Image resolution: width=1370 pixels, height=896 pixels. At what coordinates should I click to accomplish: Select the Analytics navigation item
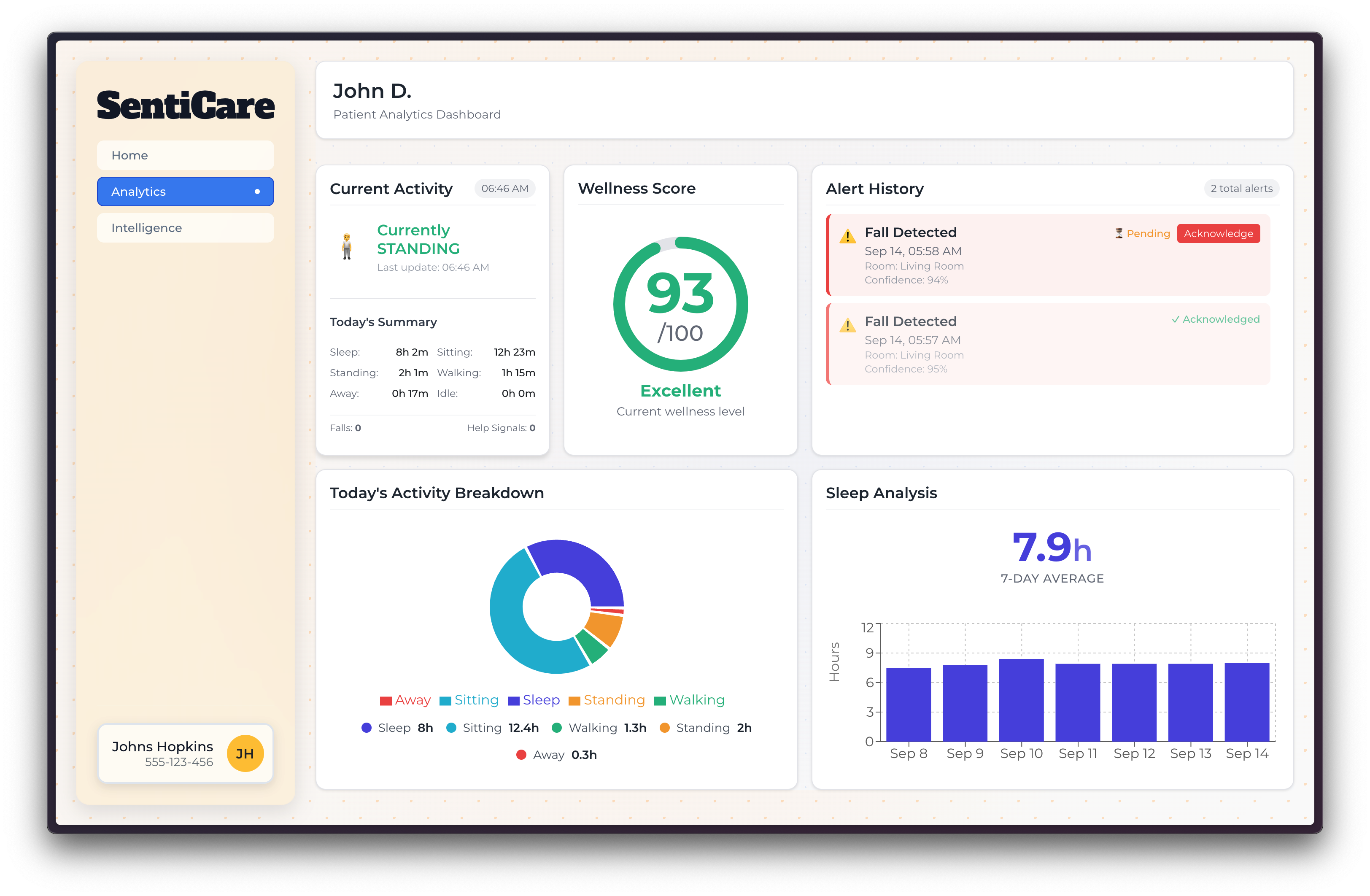pyautogui.click(x=173, y=192)
